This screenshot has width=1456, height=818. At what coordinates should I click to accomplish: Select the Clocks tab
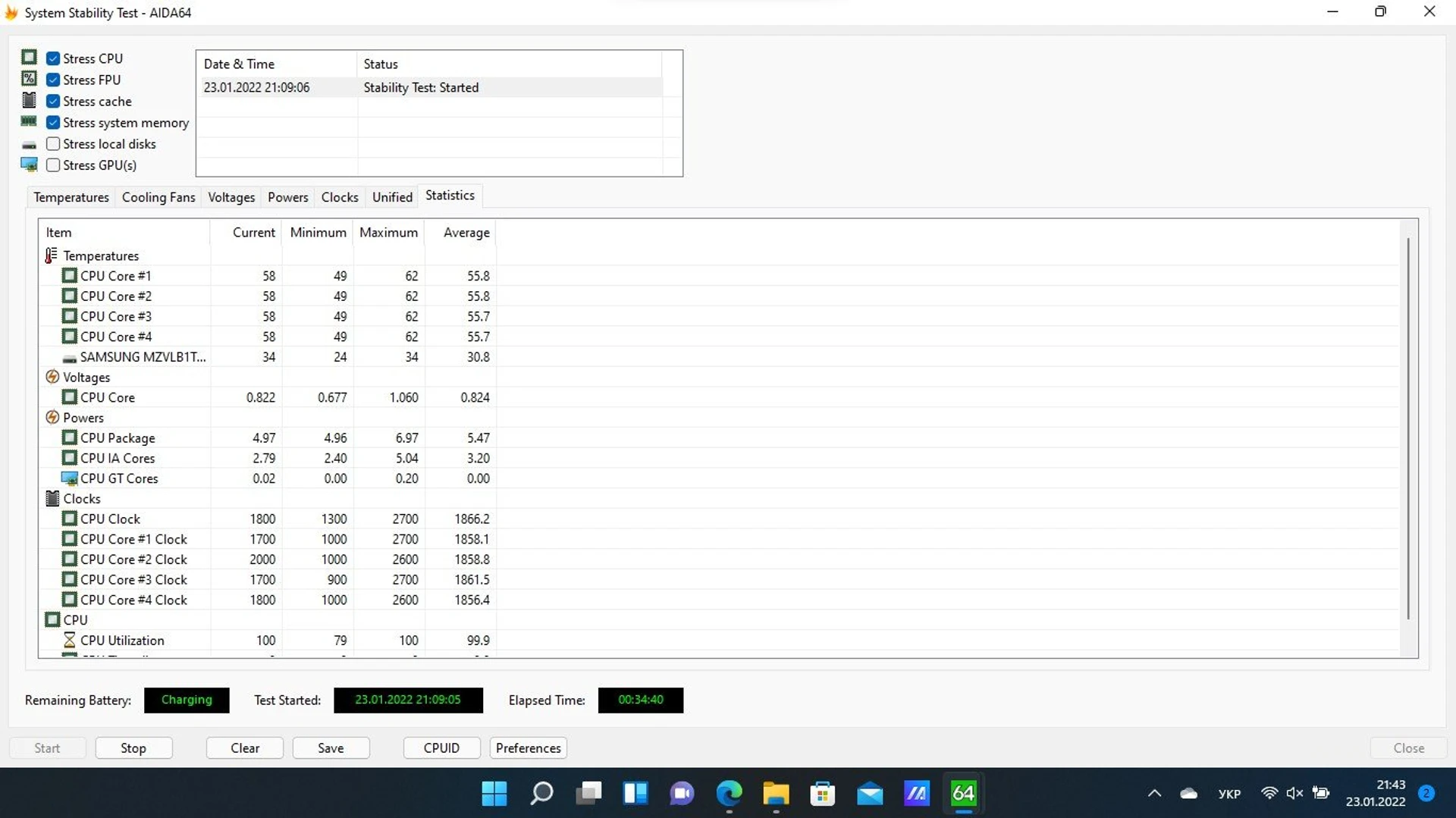(340, 197)
